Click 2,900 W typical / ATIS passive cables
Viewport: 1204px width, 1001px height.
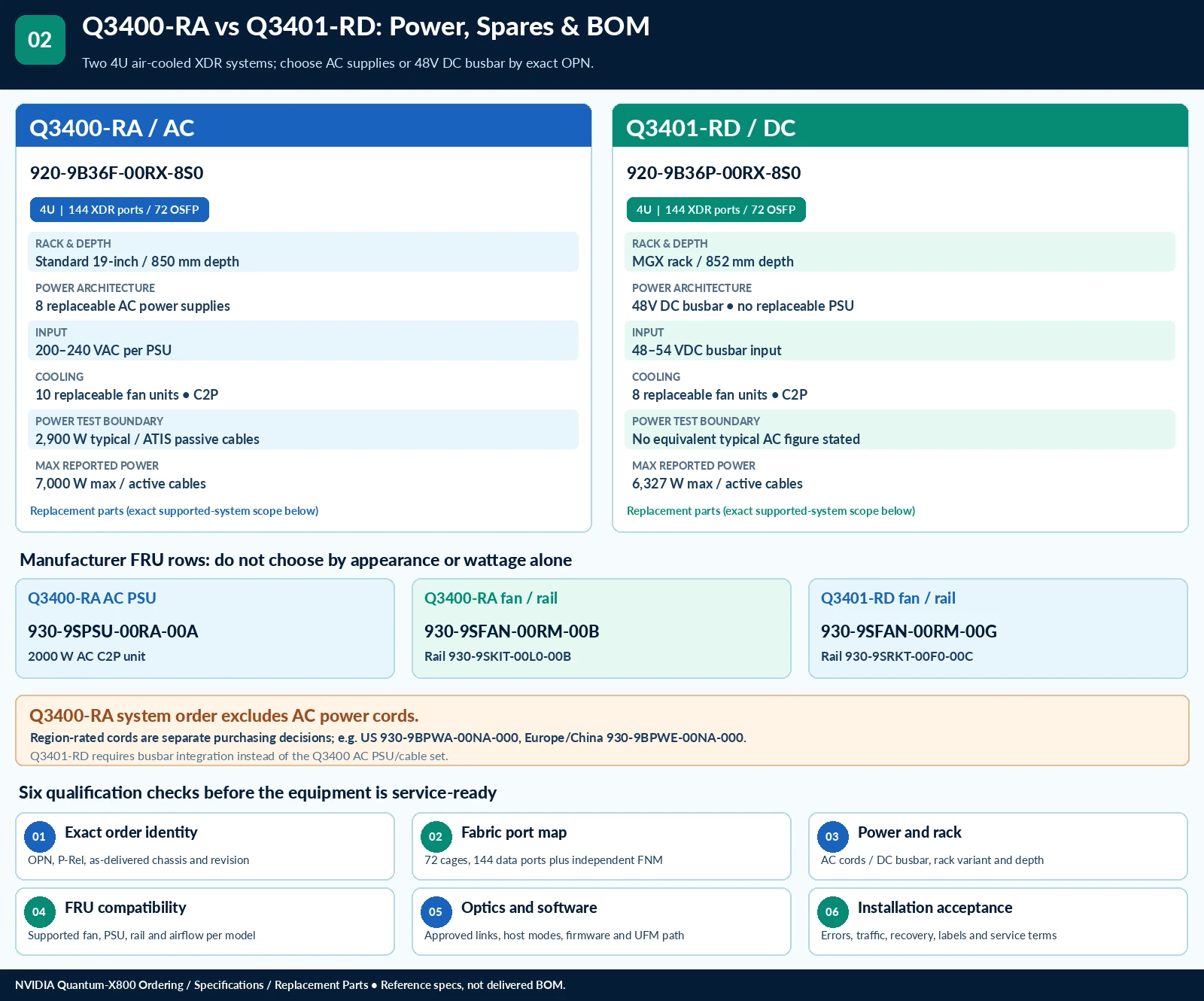click(x=147, y=440)
